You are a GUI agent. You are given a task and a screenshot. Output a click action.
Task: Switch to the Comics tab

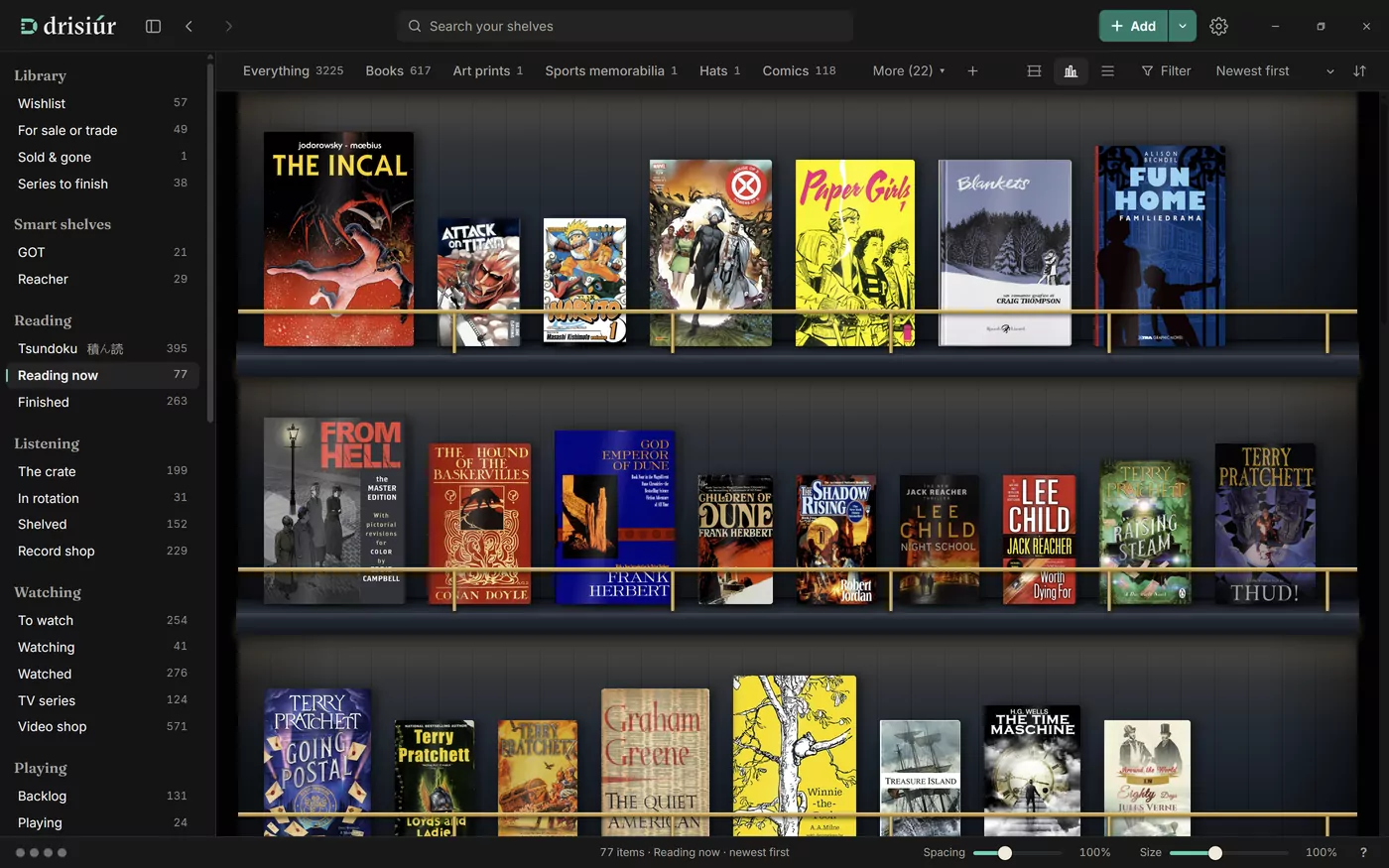(799, 71)
